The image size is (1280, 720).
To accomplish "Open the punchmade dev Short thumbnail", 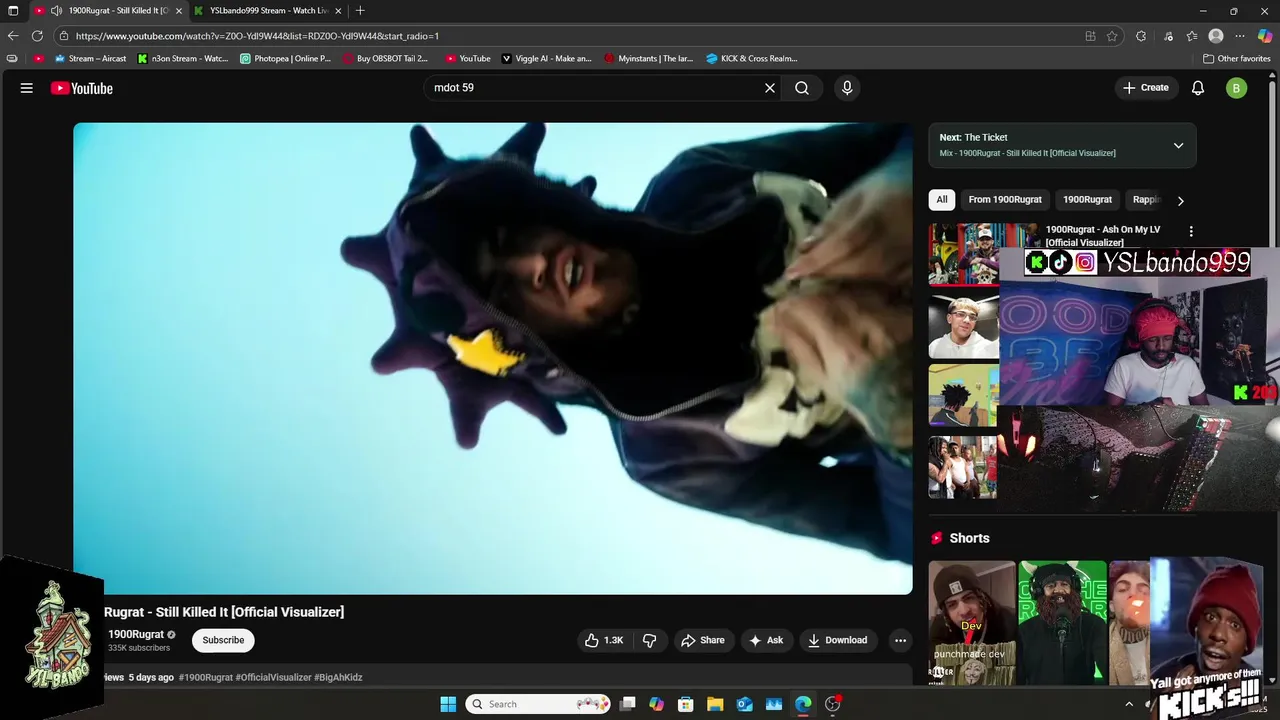I will 972,622.
